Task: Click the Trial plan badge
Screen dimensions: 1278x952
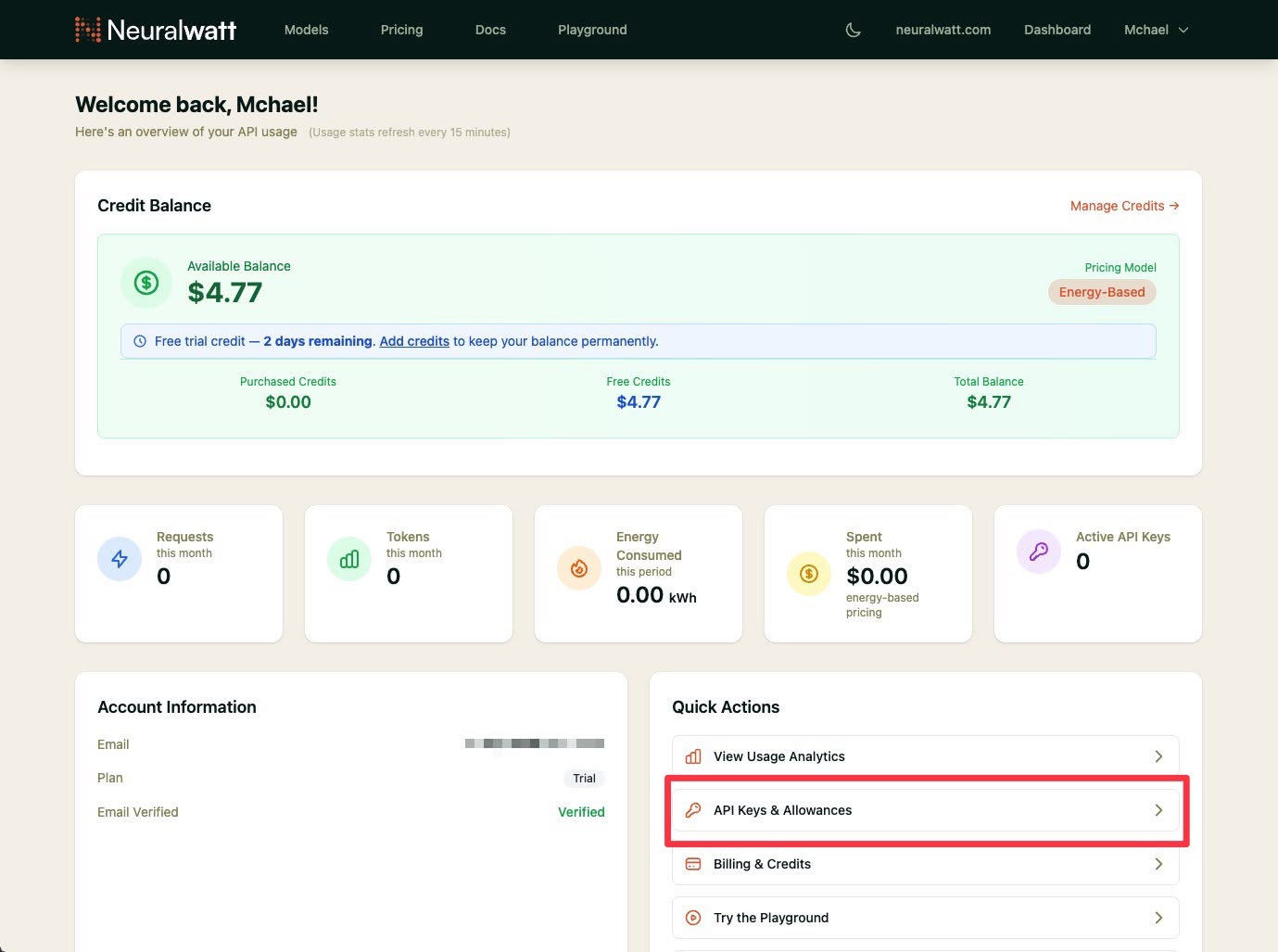Action: tap(584, 779)
